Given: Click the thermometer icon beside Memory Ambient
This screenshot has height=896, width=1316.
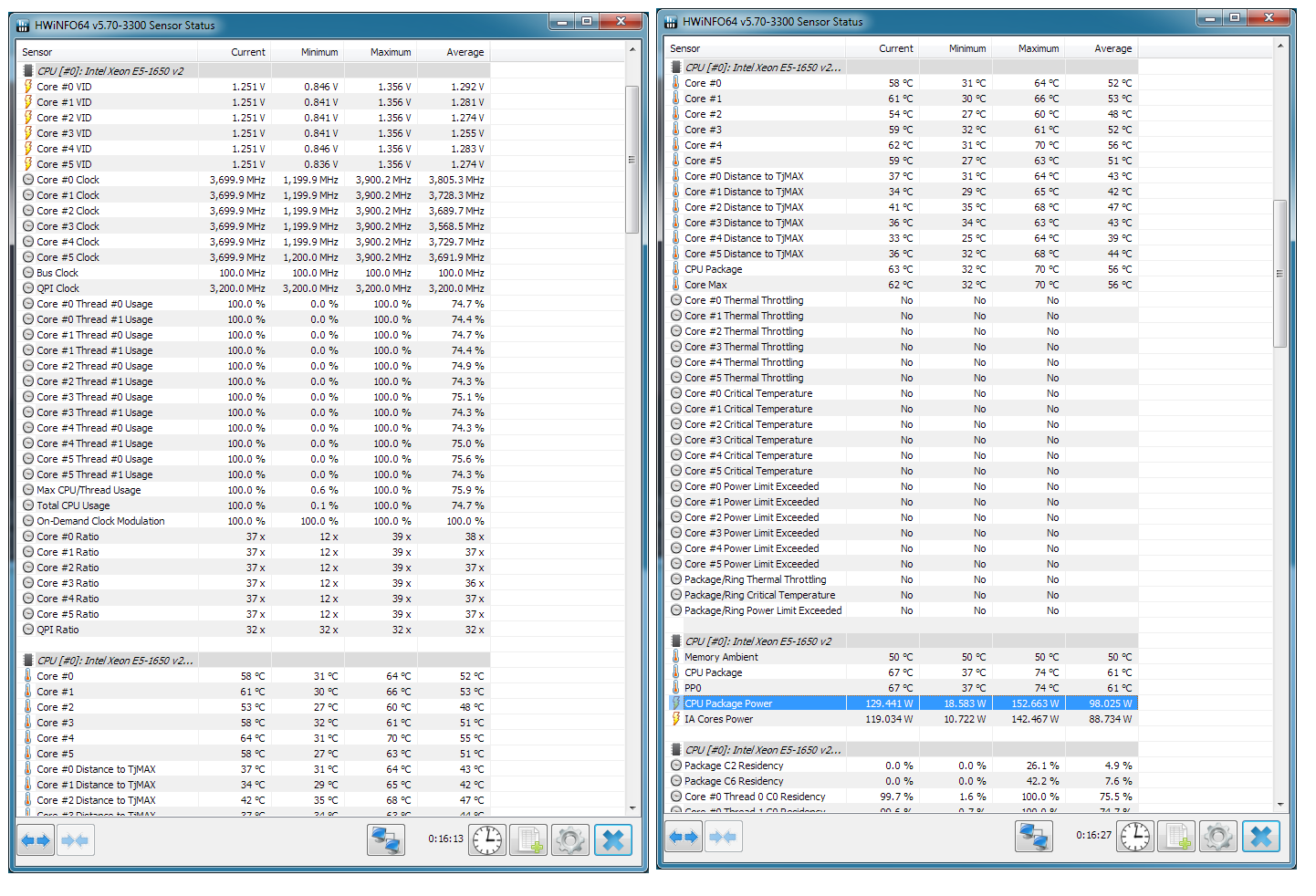Looking at the screenshot, I should [x=676, y=657].
